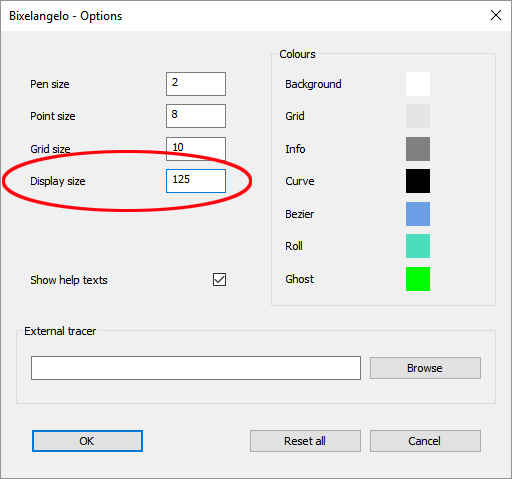Pick the Grid colour swatch

418,116
